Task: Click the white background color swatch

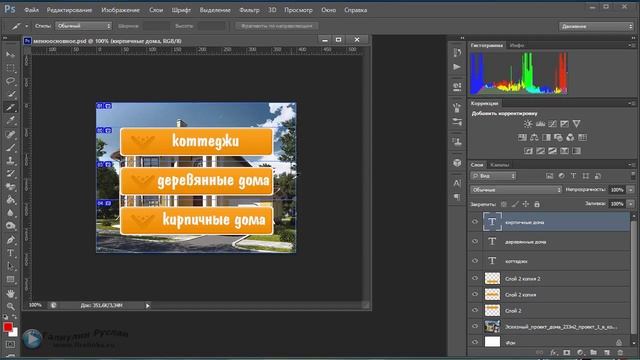Action: click(x=14, y=333)
